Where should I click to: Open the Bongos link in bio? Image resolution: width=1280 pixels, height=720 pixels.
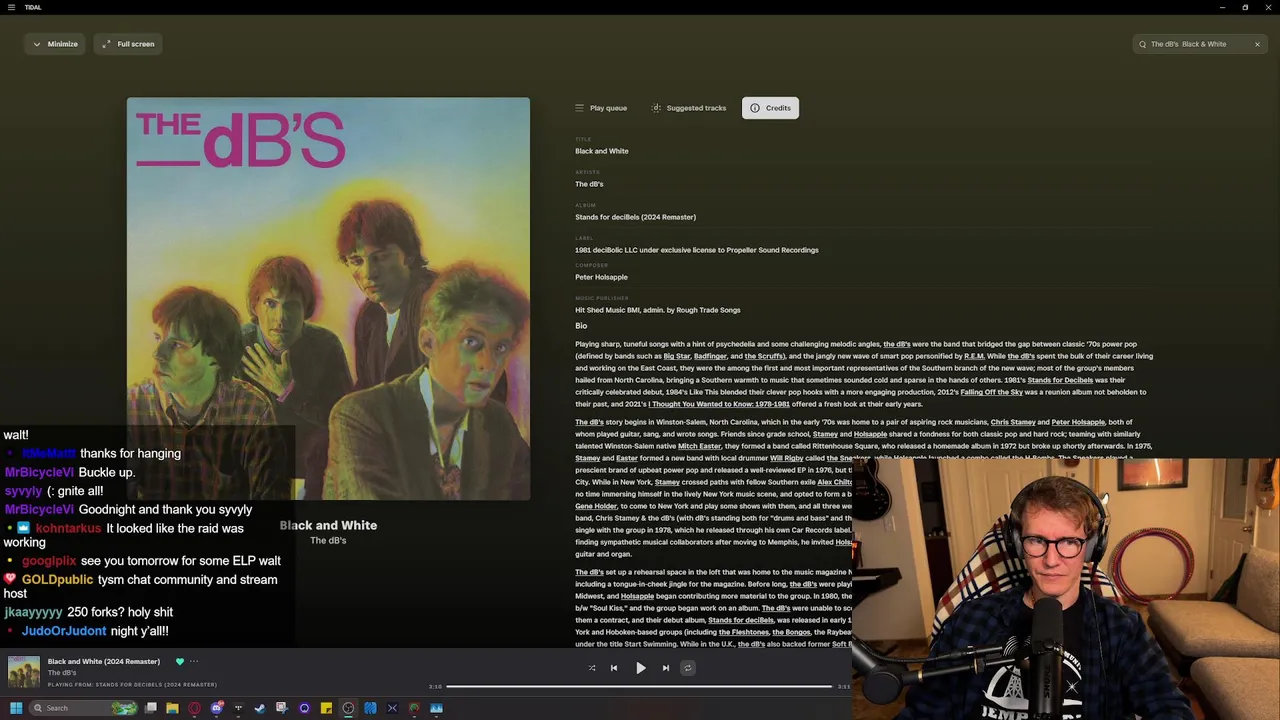pyautogui.click(x=790, y=632)
